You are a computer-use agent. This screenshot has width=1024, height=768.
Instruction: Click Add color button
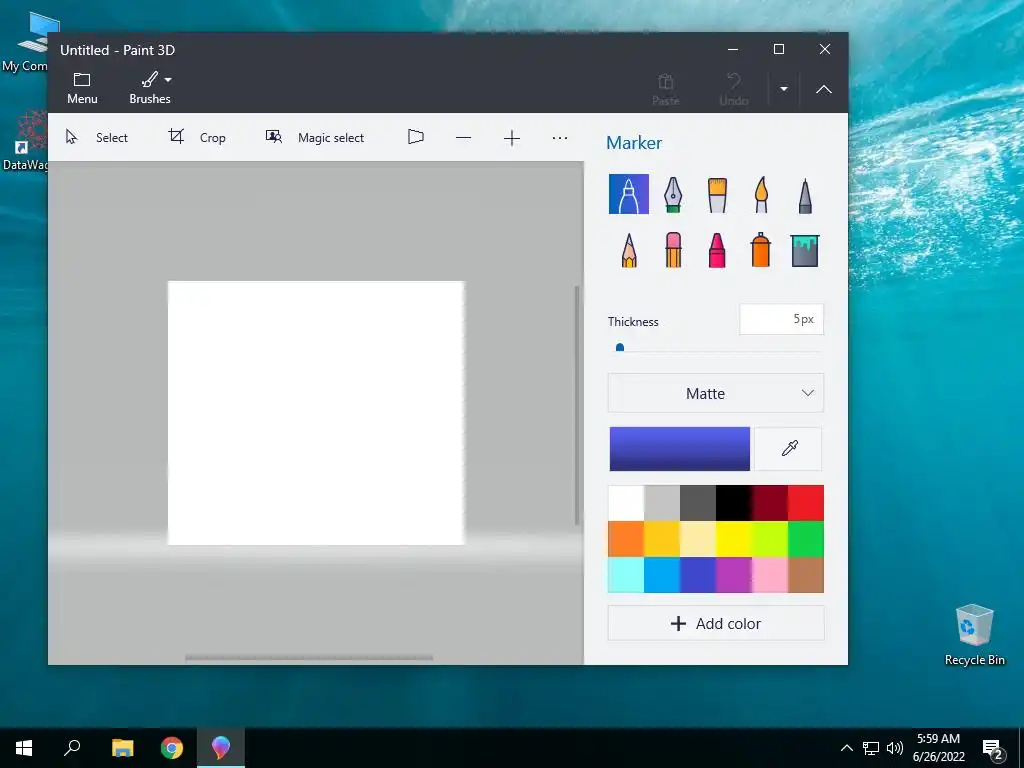click(716, 624)
